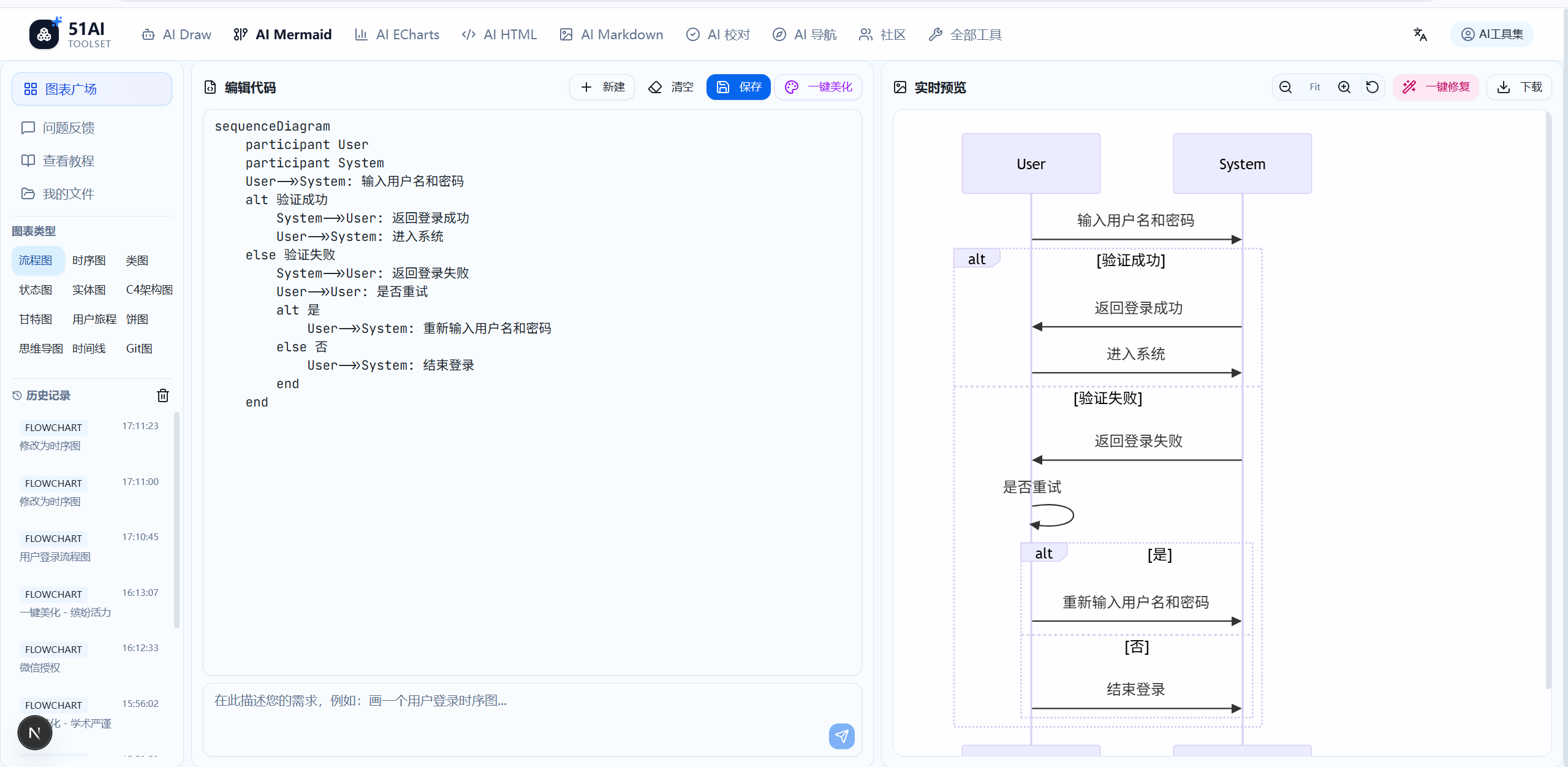Select the 思维导图 chart type

pos(40,349)
